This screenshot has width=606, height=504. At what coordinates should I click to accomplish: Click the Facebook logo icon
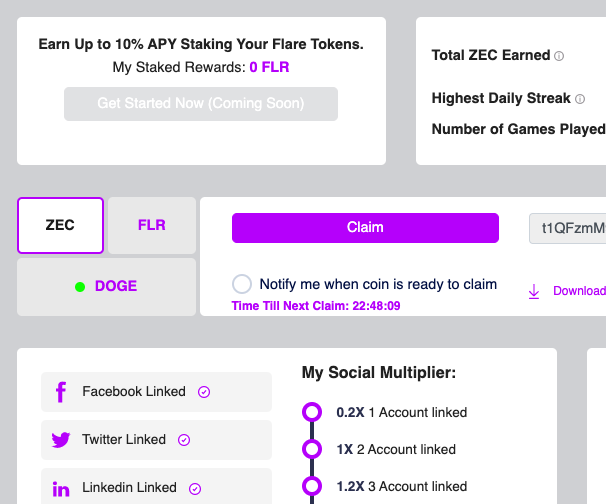(x=61, y=392)
